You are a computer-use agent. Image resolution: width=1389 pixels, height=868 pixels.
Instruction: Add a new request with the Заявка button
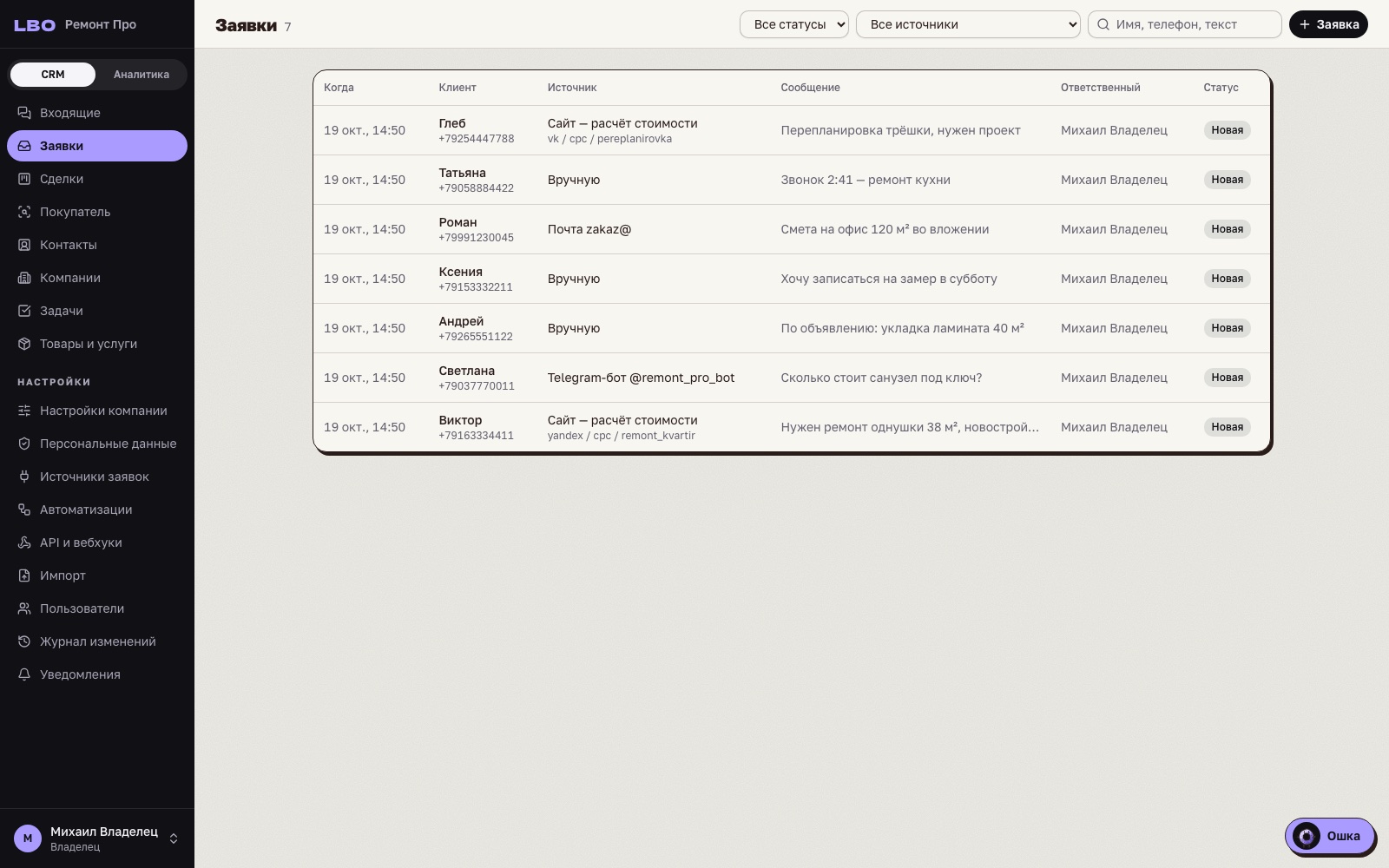[1328, 24]
